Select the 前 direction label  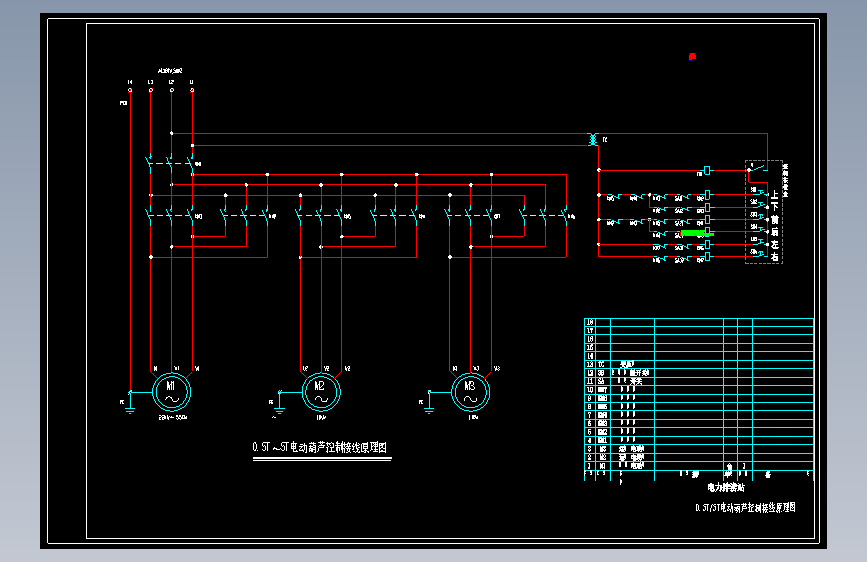pyautogui.click(x=775, y=220)
